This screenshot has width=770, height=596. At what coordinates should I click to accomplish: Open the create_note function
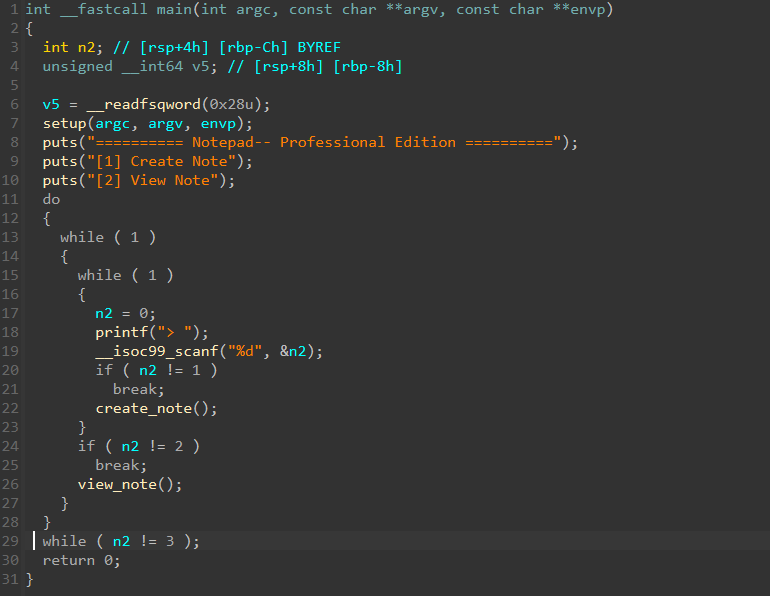coord(143,408)
